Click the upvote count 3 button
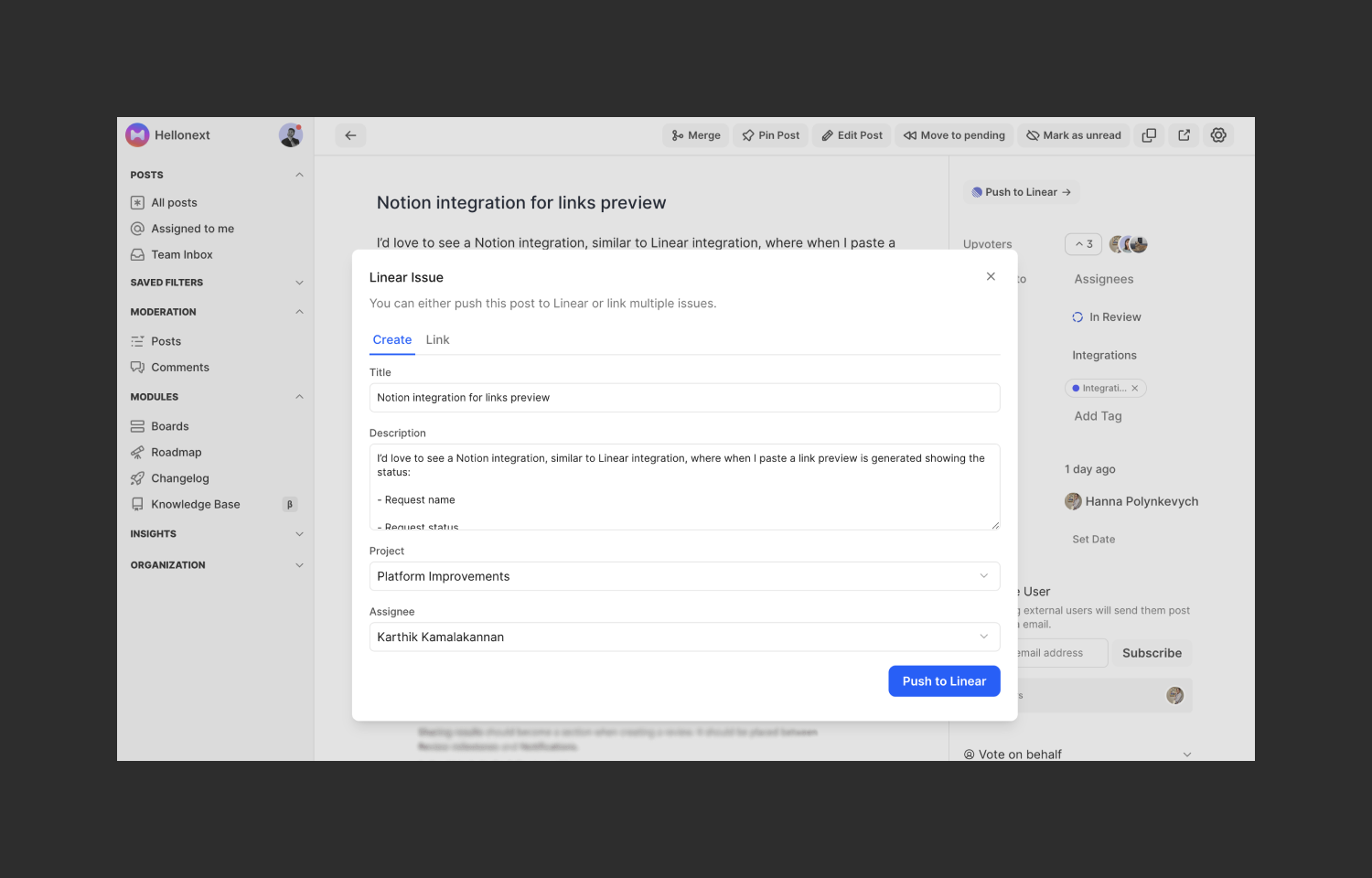This screenshot has width=1372, height=878. pyautogui.click(x=1084, y=244)
